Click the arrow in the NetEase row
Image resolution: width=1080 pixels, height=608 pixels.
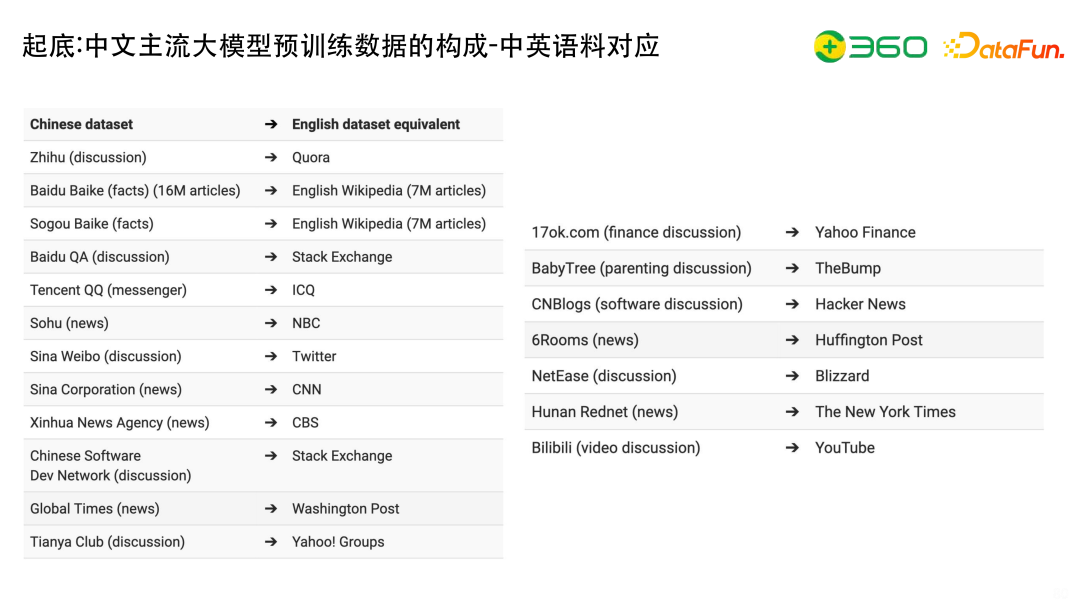click(792, 376)
